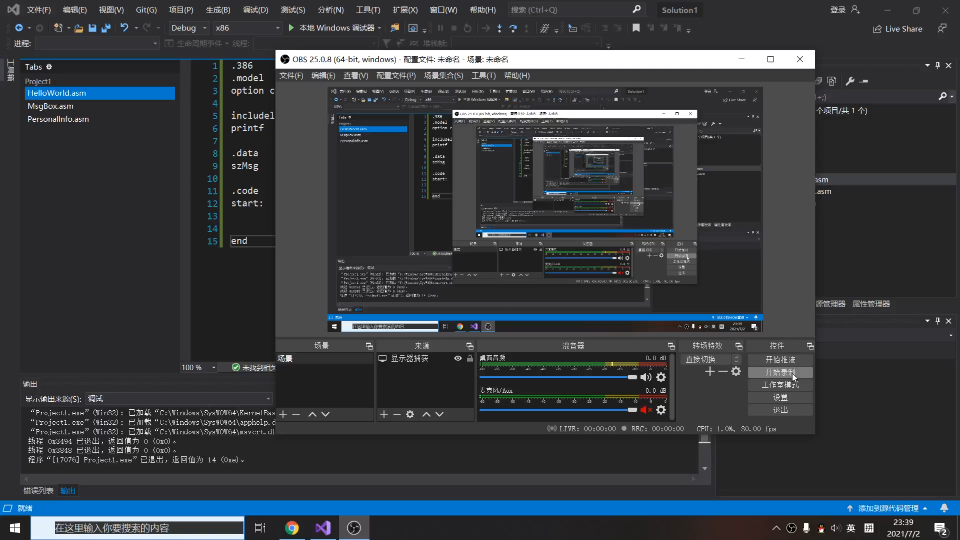This screenshot has height=540, width=960.
Task: Click the speaker icon for desktop audio
Action: coord(645,377)
